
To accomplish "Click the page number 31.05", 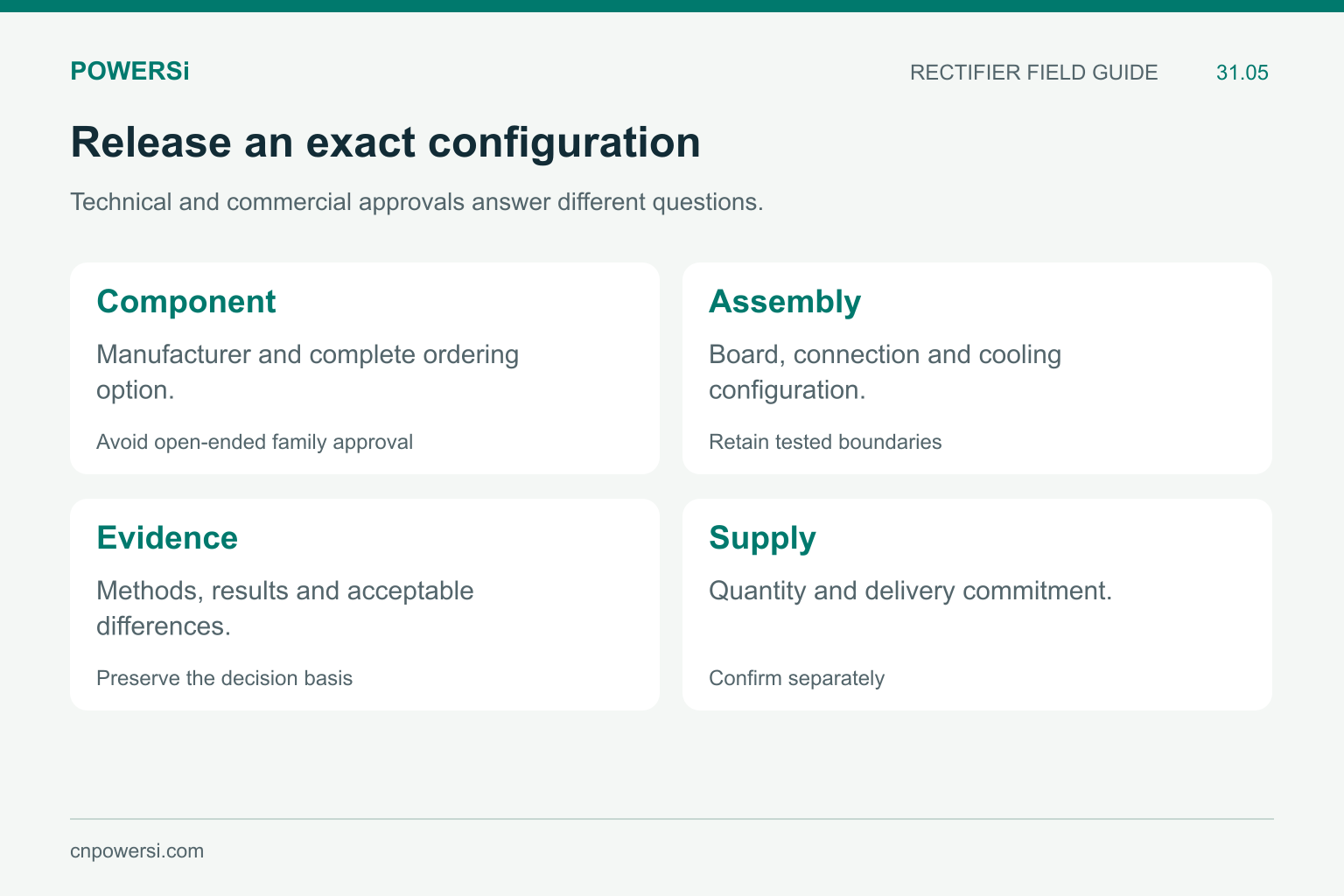I will [x=1242, y=73].
